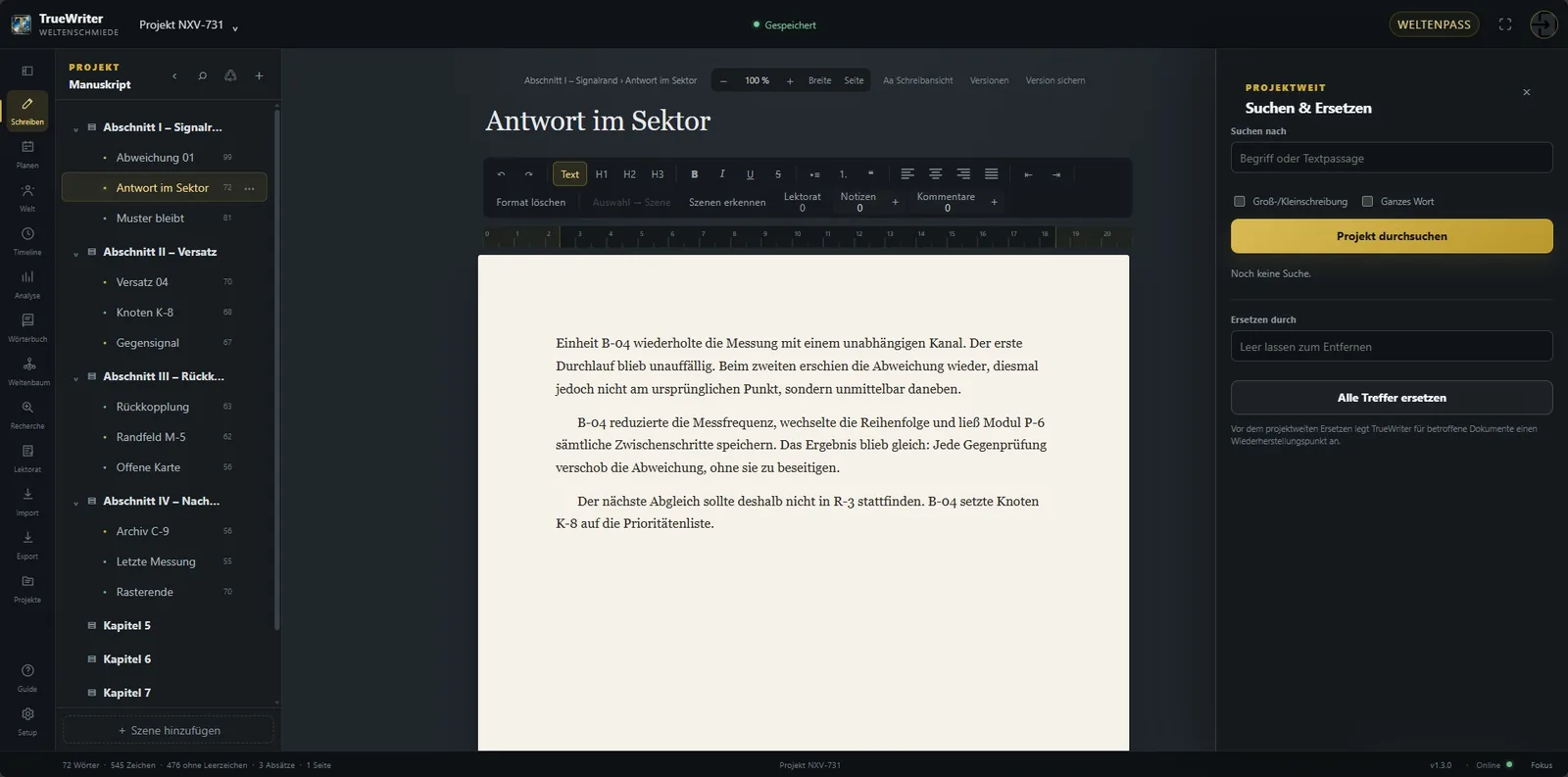This screenshot has width=1568, height=777.
Task: Apply italic formatting
Action: [722, 174]
